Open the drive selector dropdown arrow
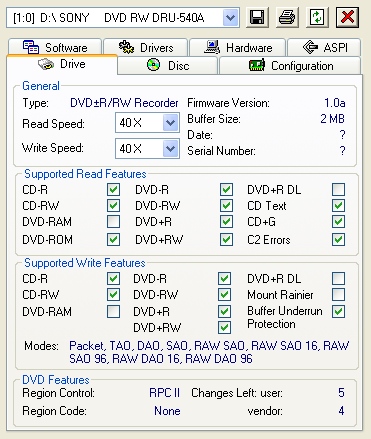The width and height of the screenshot is (371, 439). [231, 18]
